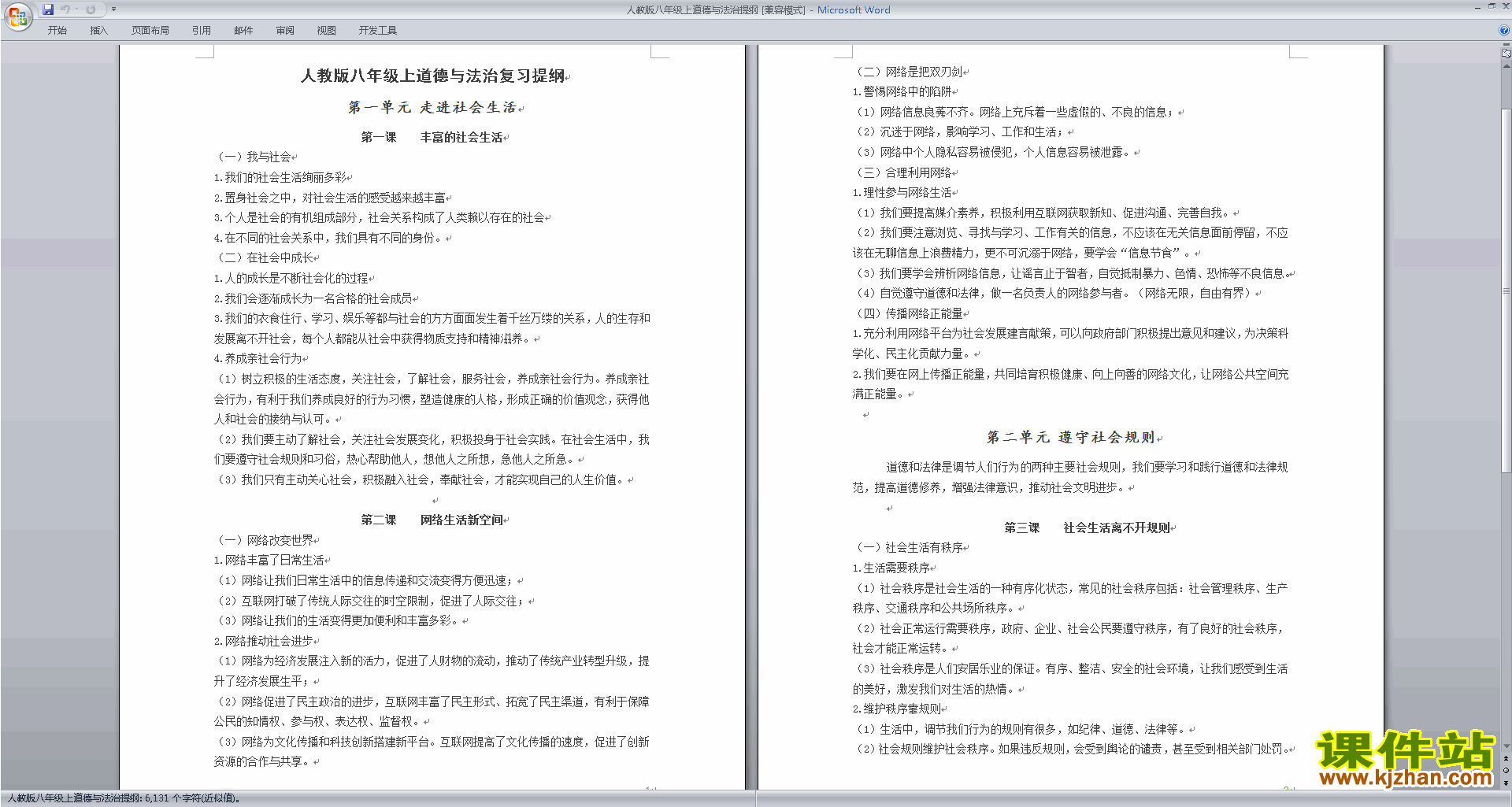Click line （二）网络是把双刃剑

(x=907, y=72)
